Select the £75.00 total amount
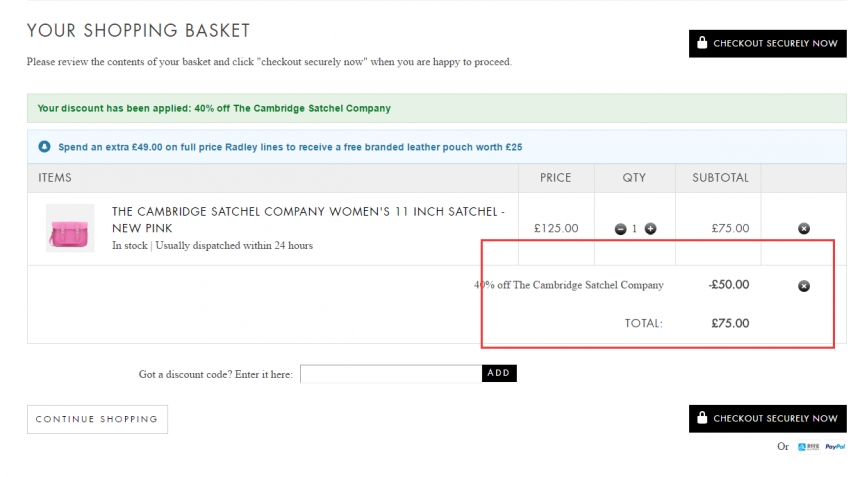Screen dimensions: 860x477 [730, 323]
